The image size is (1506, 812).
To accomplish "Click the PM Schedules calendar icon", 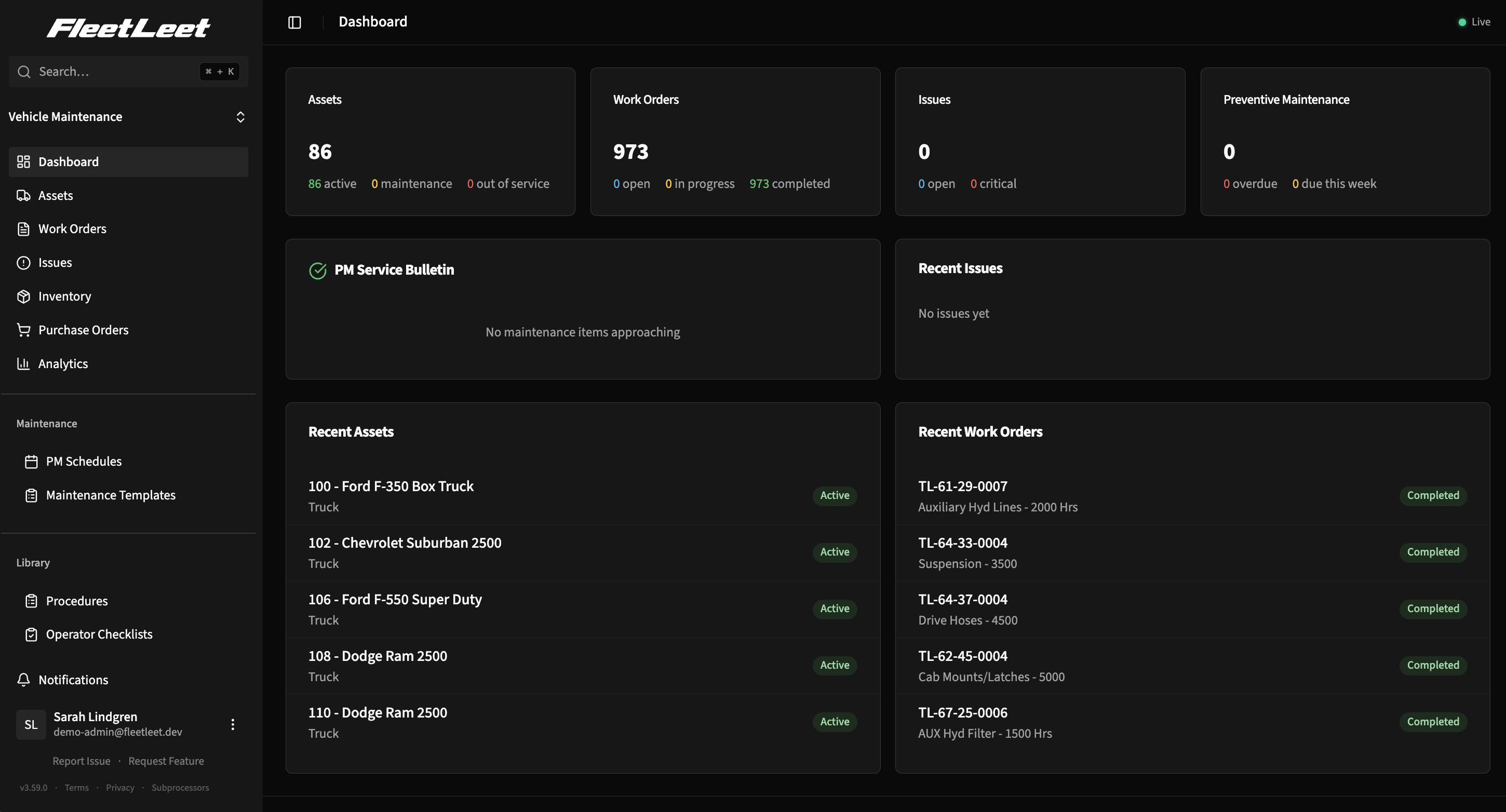I will (32, 462).
